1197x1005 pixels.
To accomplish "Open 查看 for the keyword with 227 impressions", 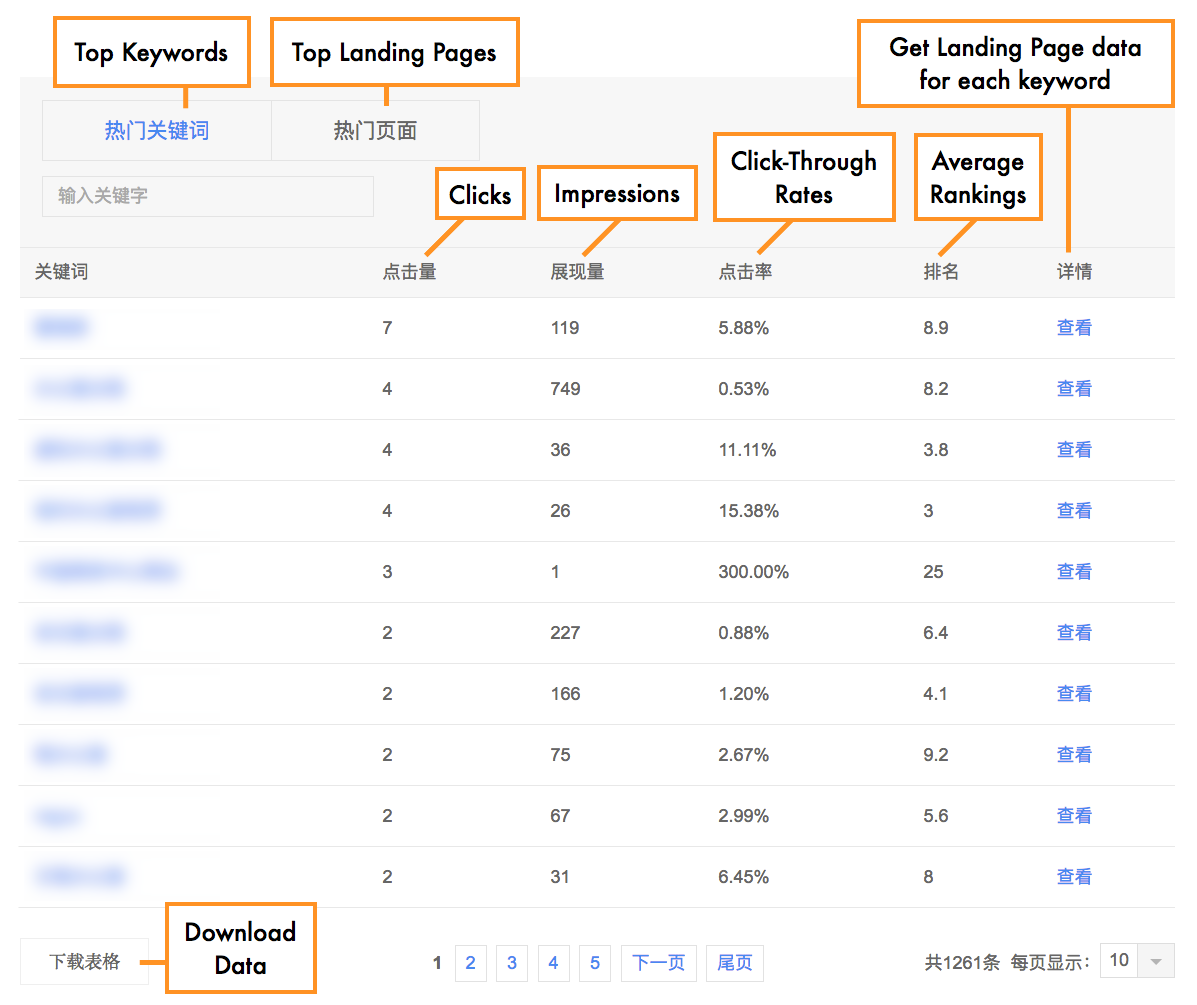I will click(1073, 632).
